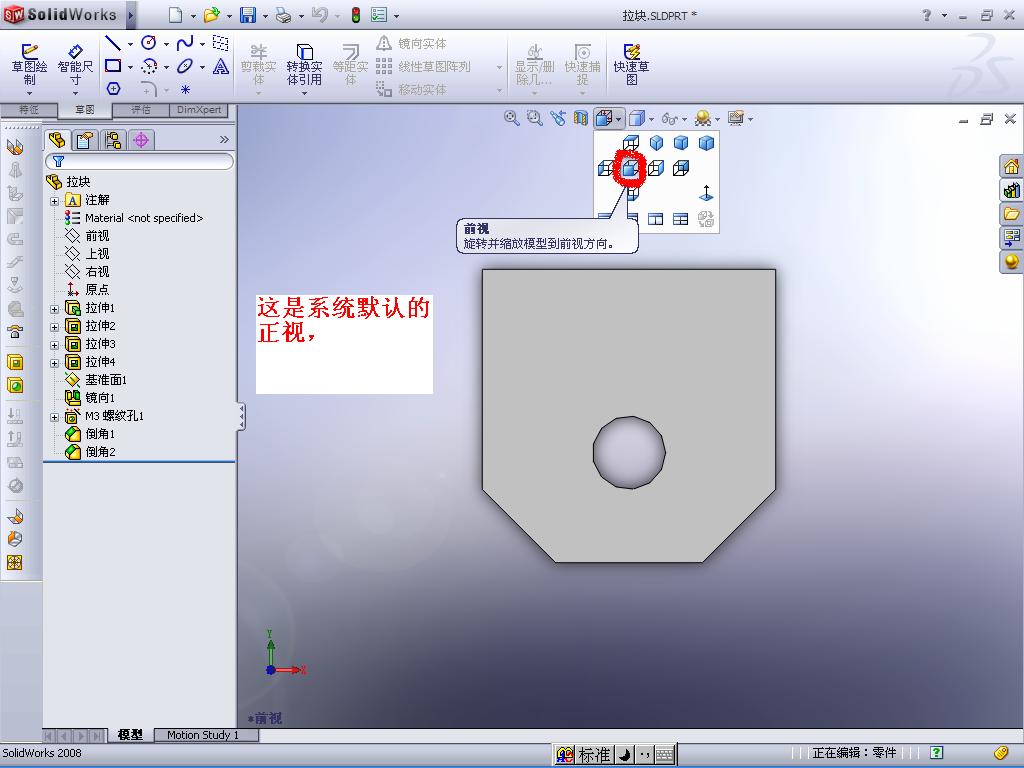Expand the 拉伸1 feature node
This screenshot has width=1024, height=768.
pyautogui.click(x=55, y=309)
